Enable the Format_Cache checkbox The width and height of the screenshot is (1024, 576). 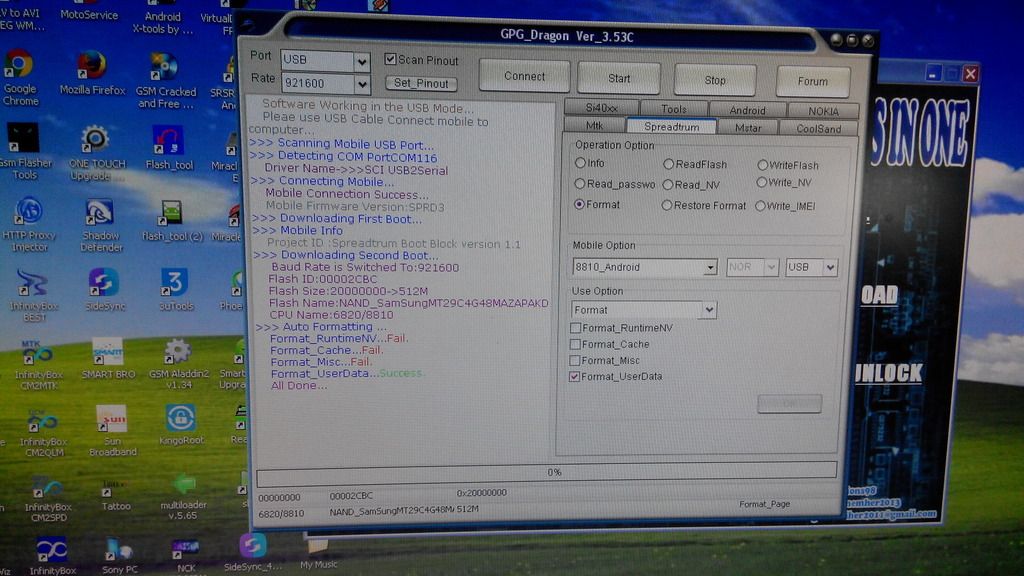click(575, 344)
